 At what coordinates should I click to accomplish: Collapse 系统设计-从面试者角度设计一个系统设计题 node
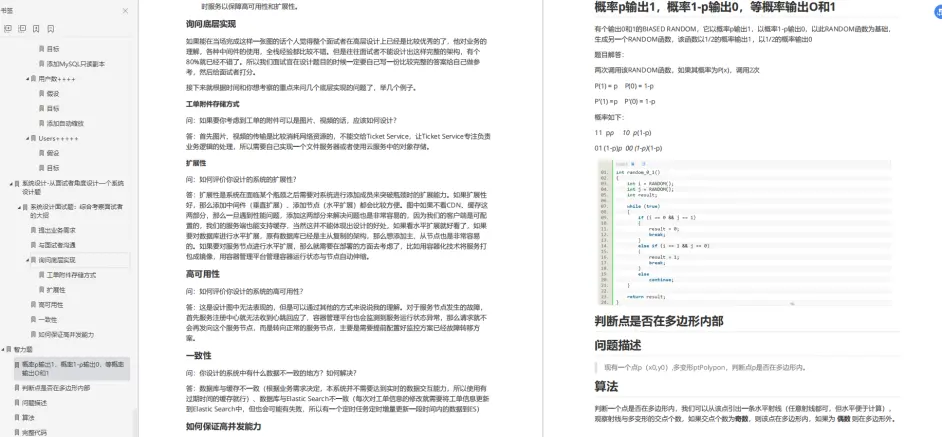(x=10, y=183)
